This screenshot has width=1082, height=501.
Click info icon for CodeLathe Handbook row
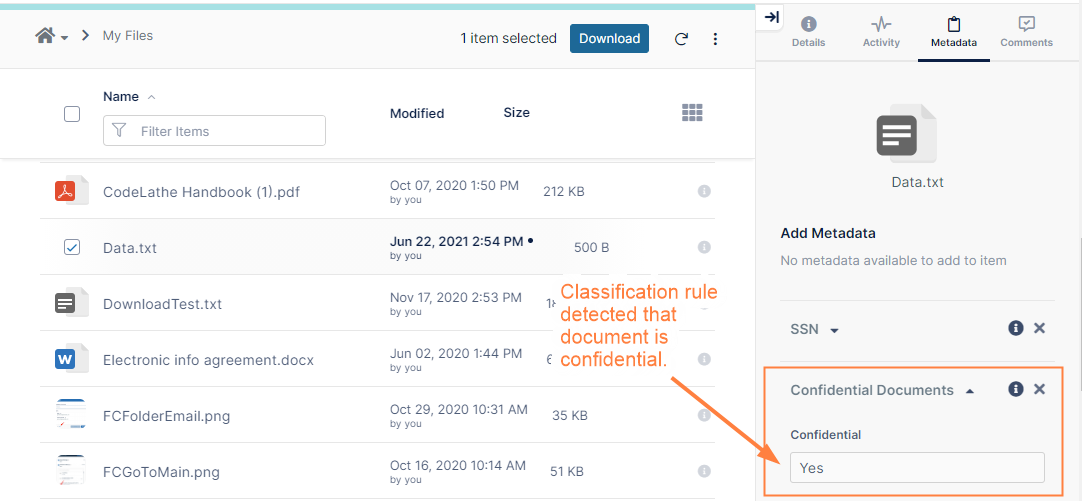[x=704, y=191]
